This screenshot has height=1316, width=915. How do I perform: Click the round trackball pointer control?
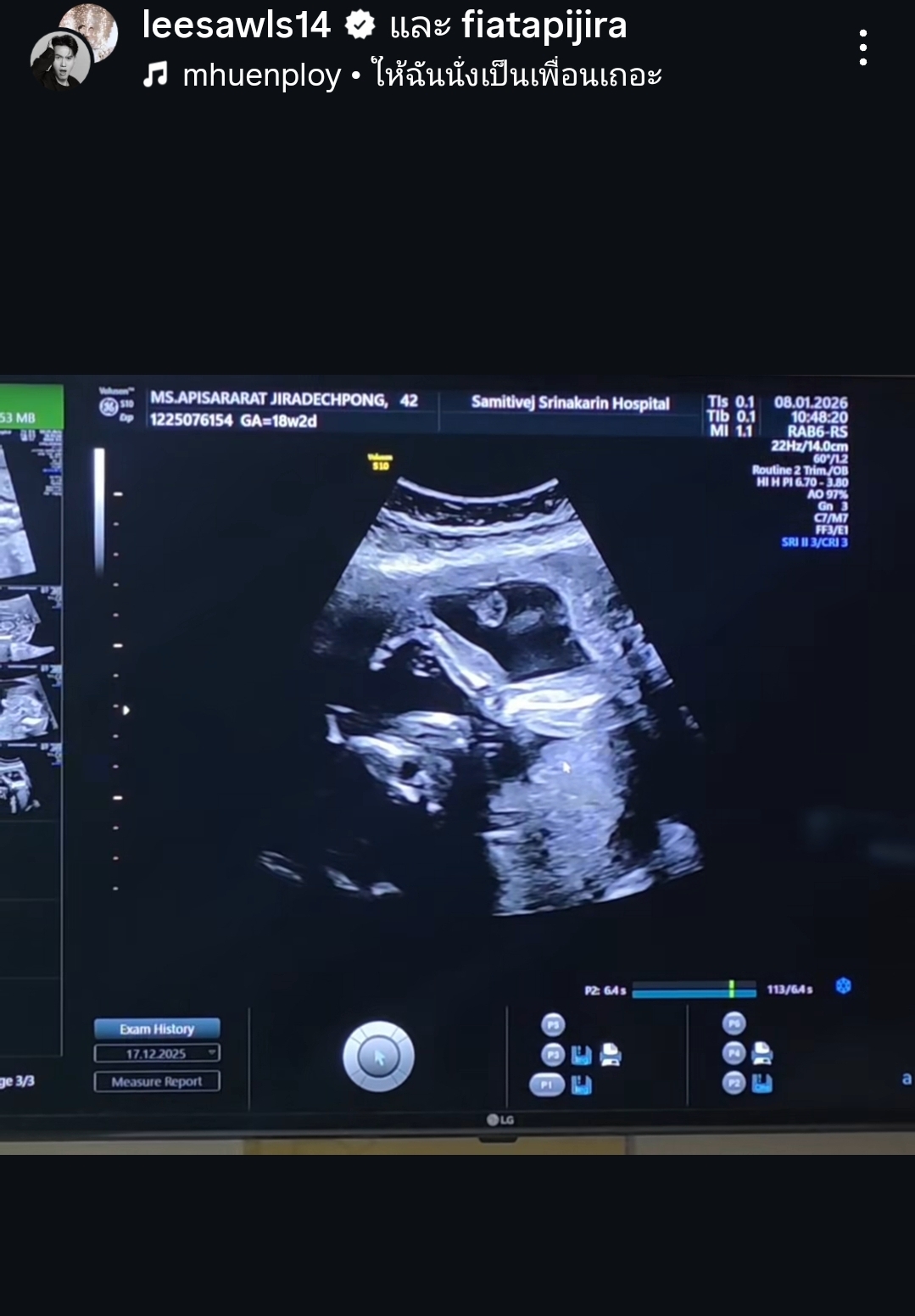point(378,1057)
